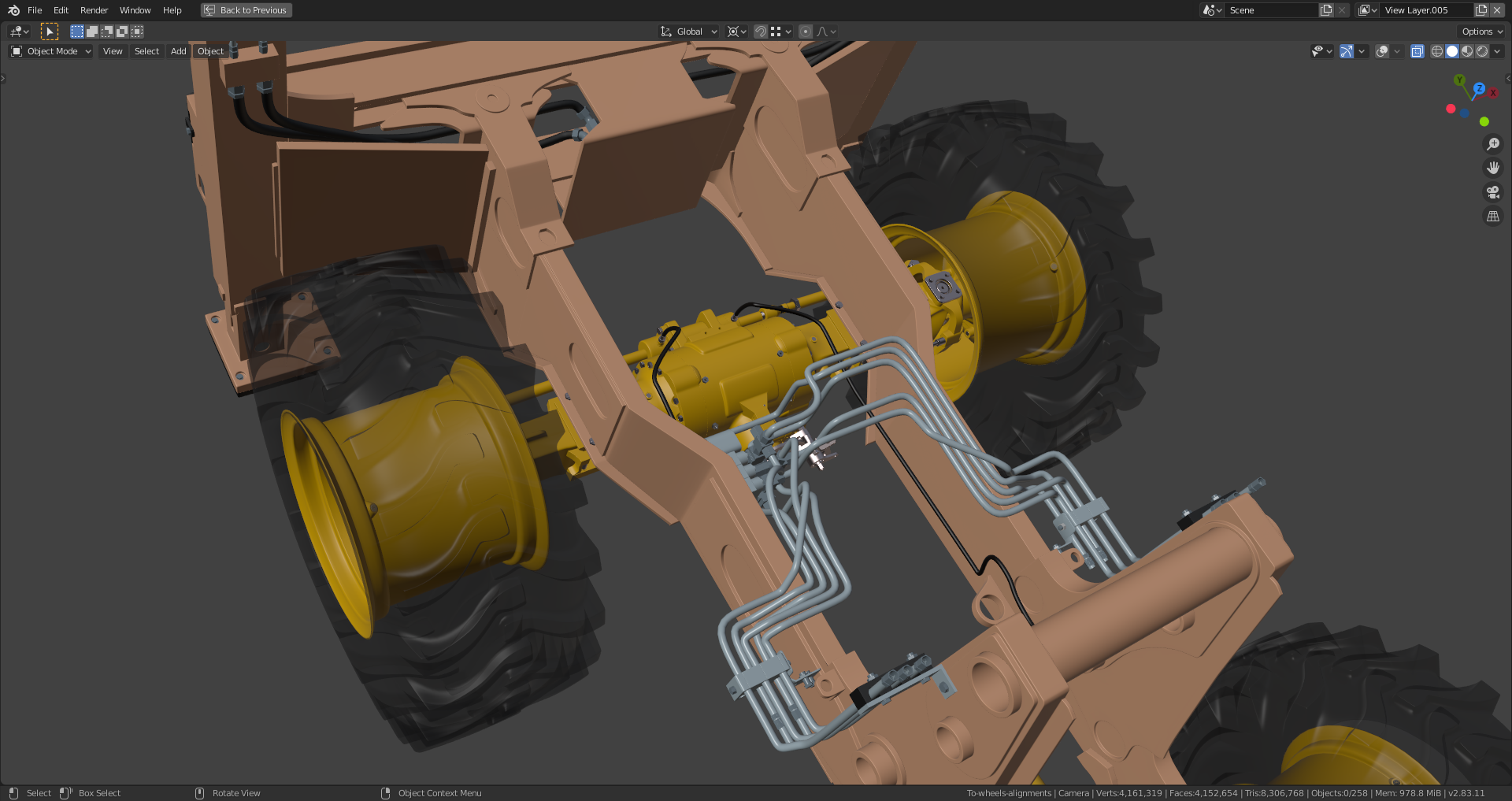
Task: Open the Help menu
Action: coord(172,10)
